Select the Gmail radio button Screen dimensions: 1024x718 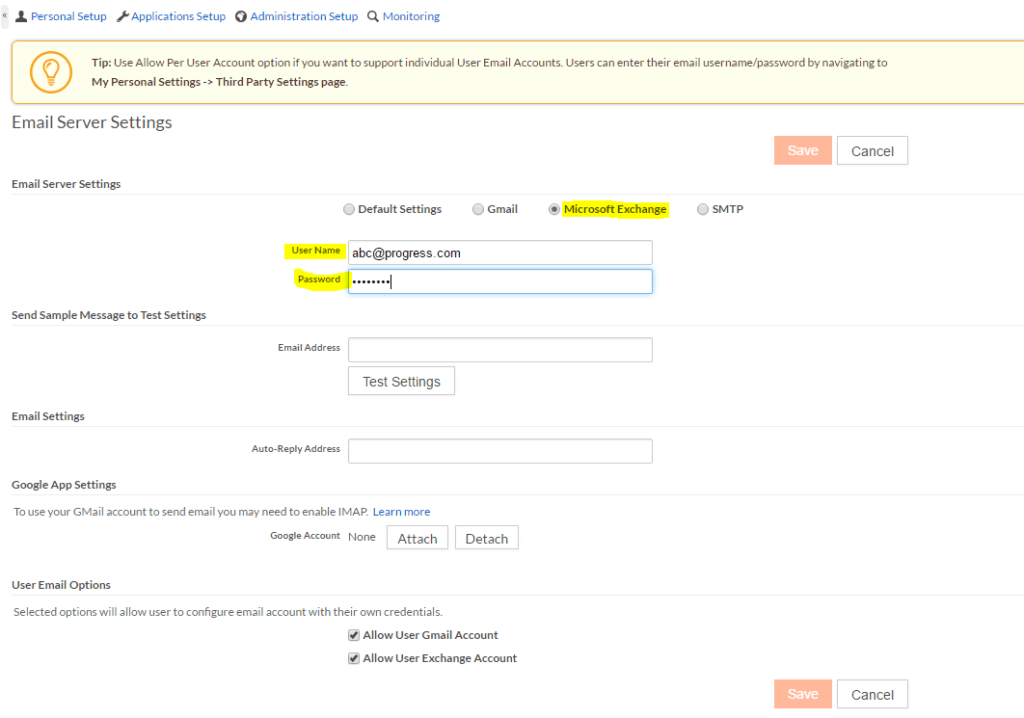coord(478,210)
